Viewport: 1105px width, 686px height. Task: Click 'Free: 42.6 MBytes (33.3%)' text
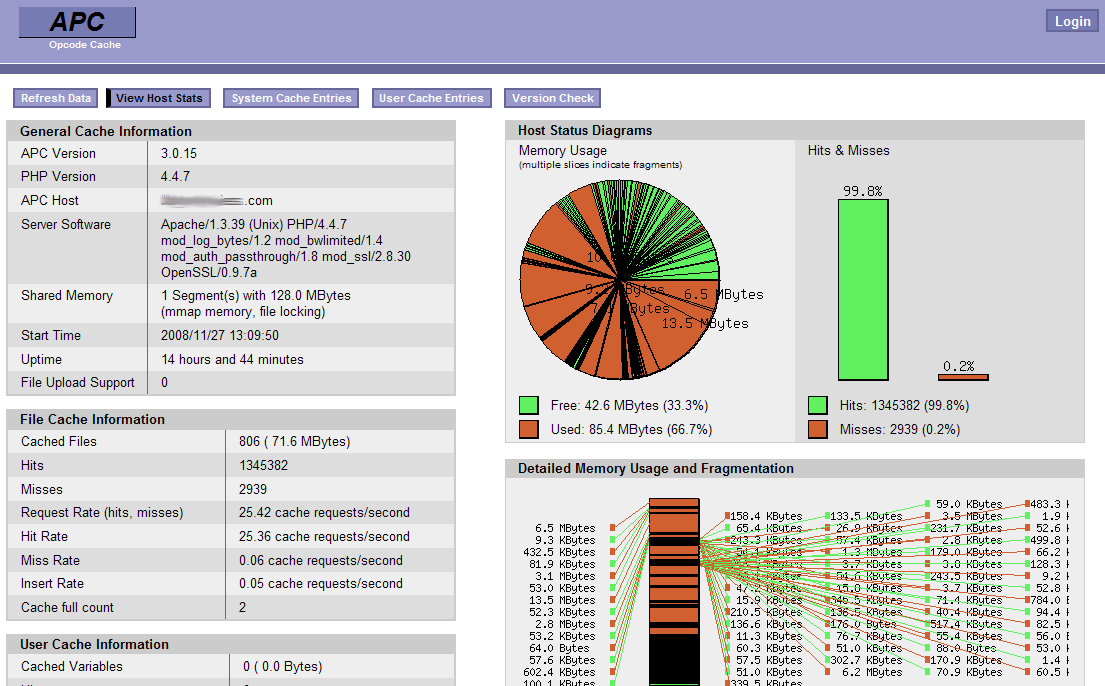(629, 405)
